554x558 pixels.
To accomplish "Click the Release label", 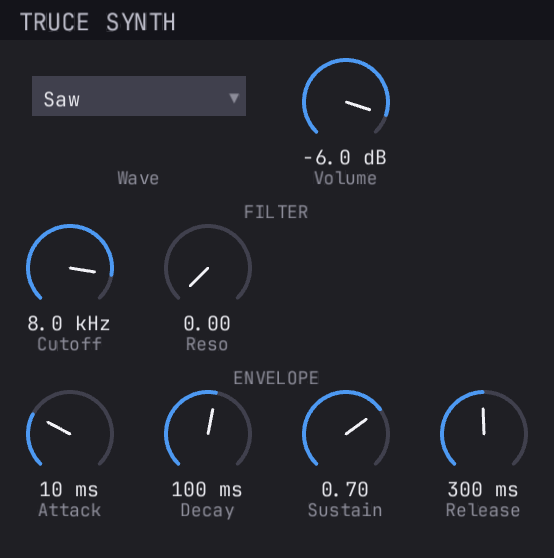I will click(x=483, y=510).
